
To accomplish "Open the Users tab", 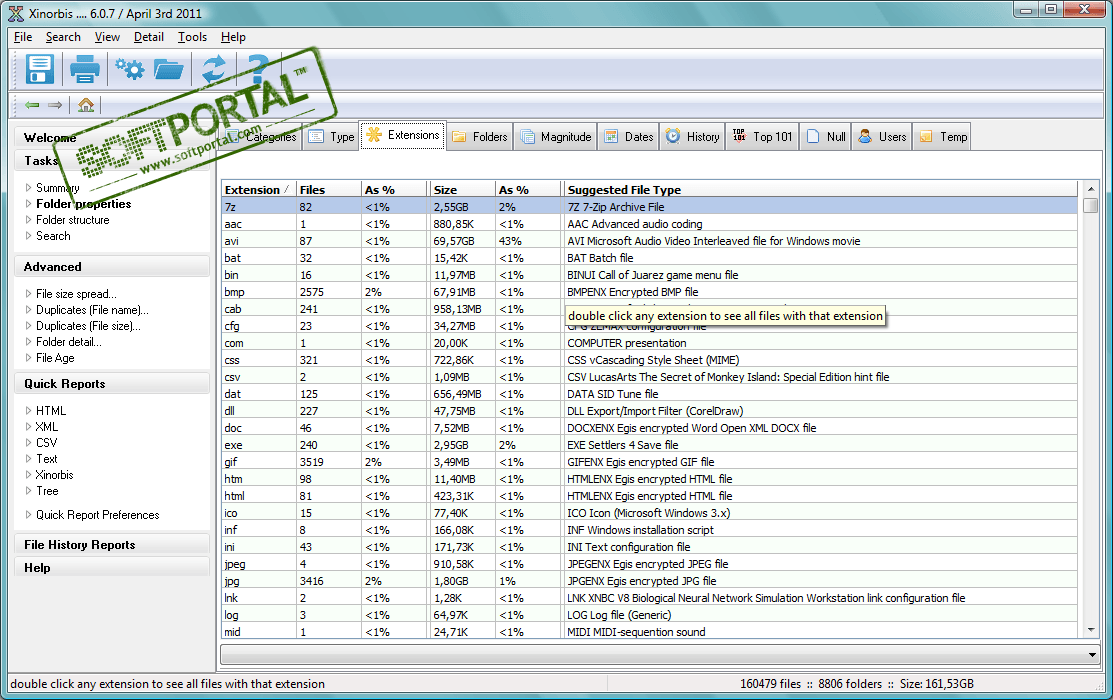I will [882, 136].
